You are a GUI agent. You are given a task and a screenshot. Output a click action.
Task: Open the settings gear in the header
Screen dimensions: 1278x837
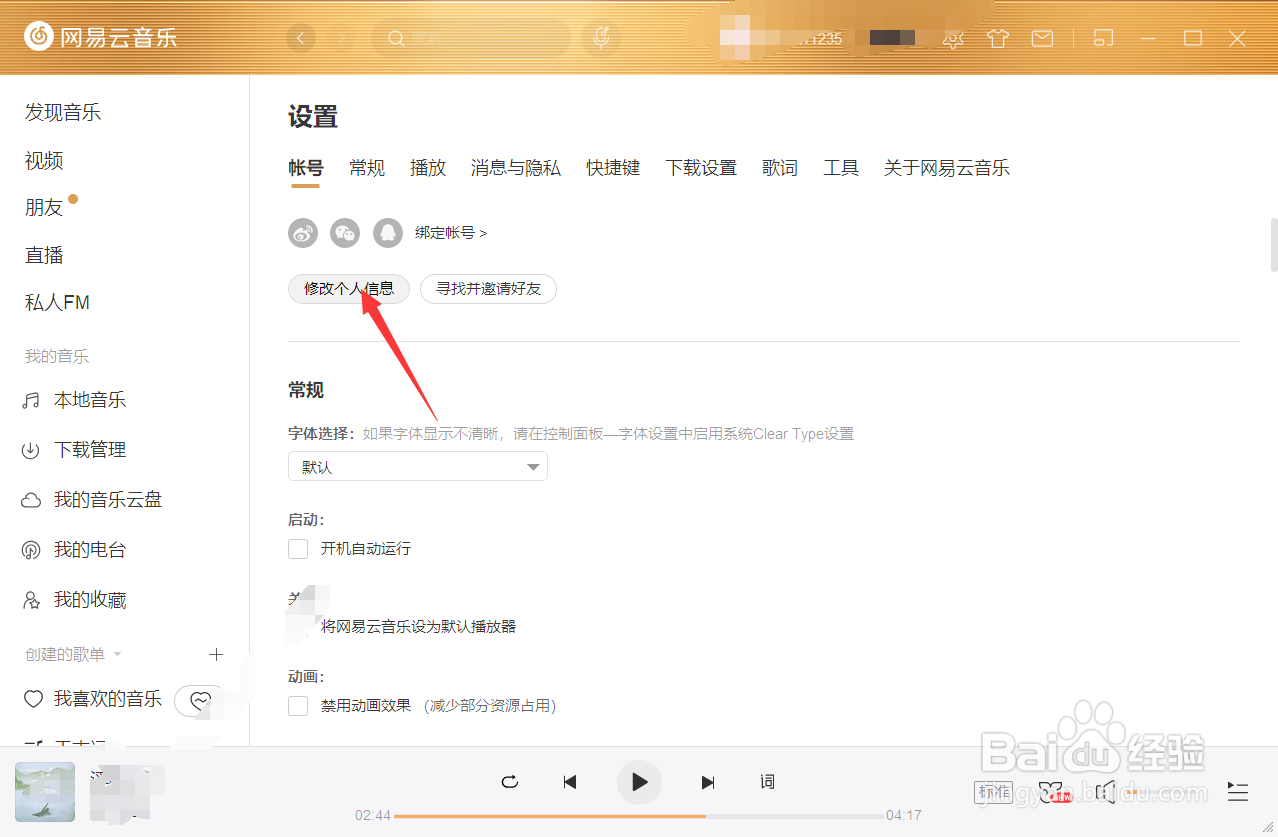tap(954, 39)
